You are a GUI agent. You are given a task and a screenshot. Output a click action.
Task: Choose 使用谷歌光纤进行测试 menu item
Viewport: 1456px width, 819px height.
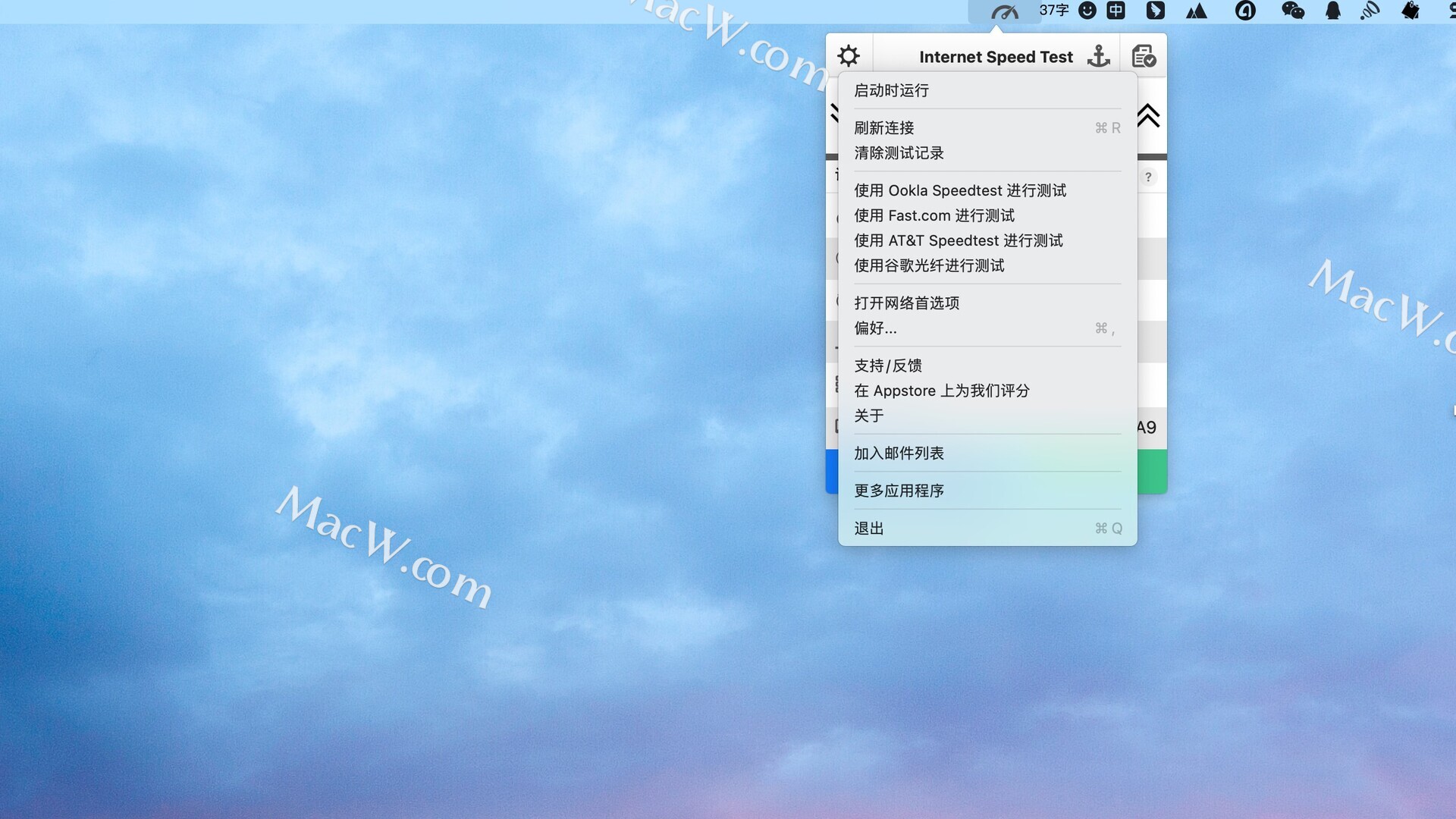click(x=987, y=265)
